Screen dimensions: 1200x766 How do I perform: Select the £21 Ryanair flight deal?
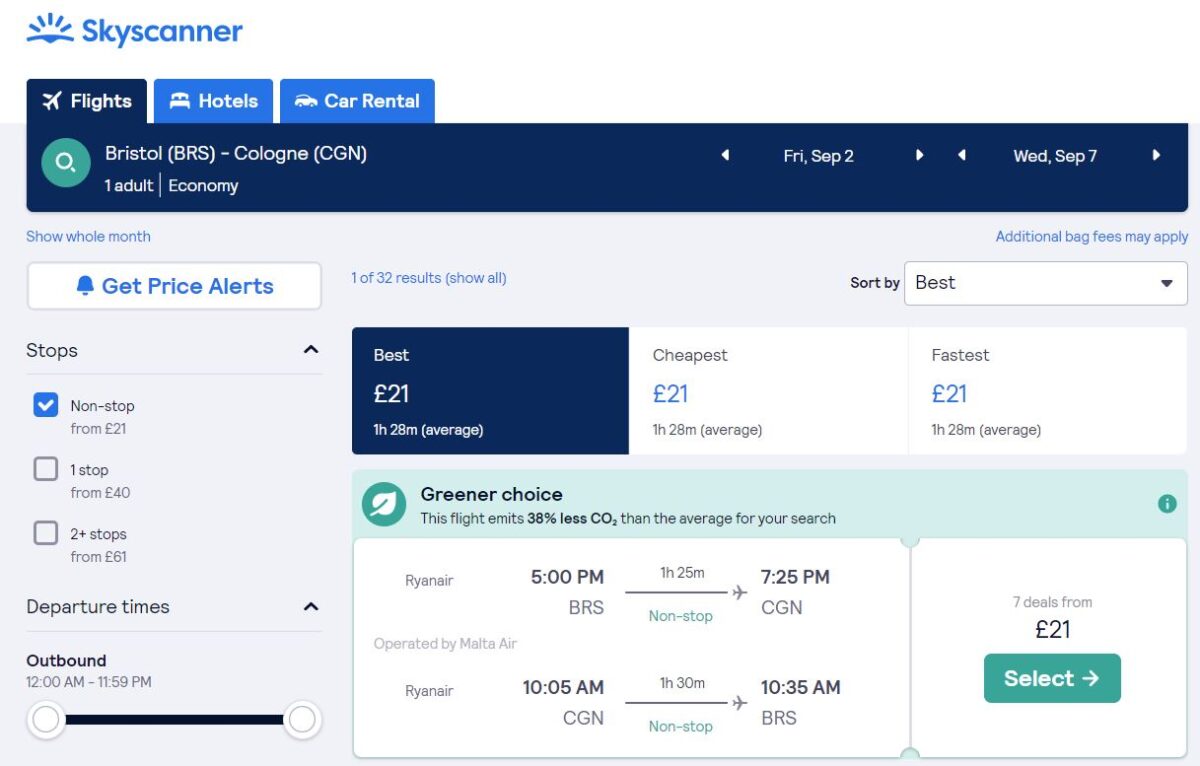(x=1052, y=678)
